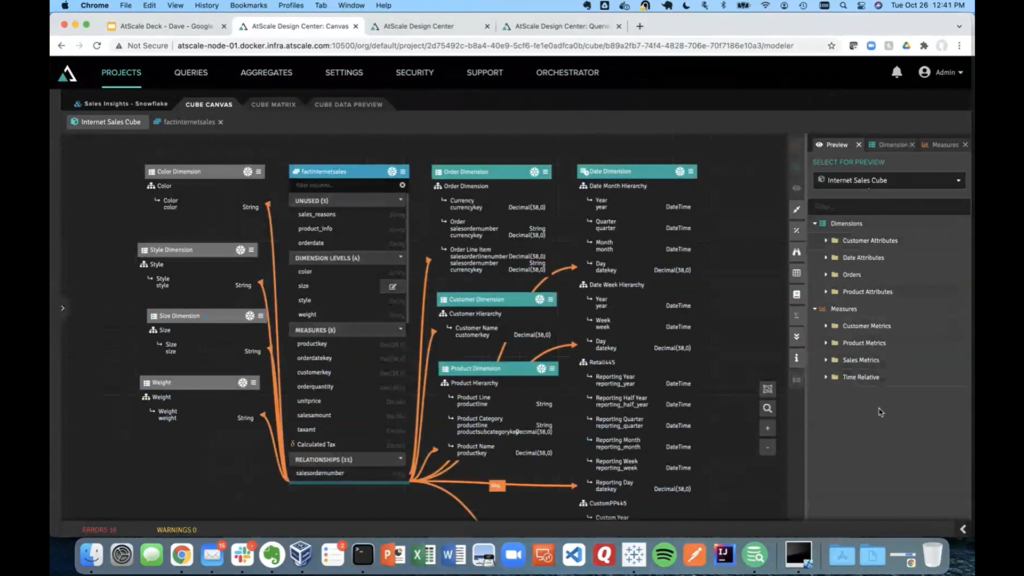The width and height of the screenshot is (1024, 576).
Task: Click the Preview panel filter field
Action: click(x=889, y=207)
